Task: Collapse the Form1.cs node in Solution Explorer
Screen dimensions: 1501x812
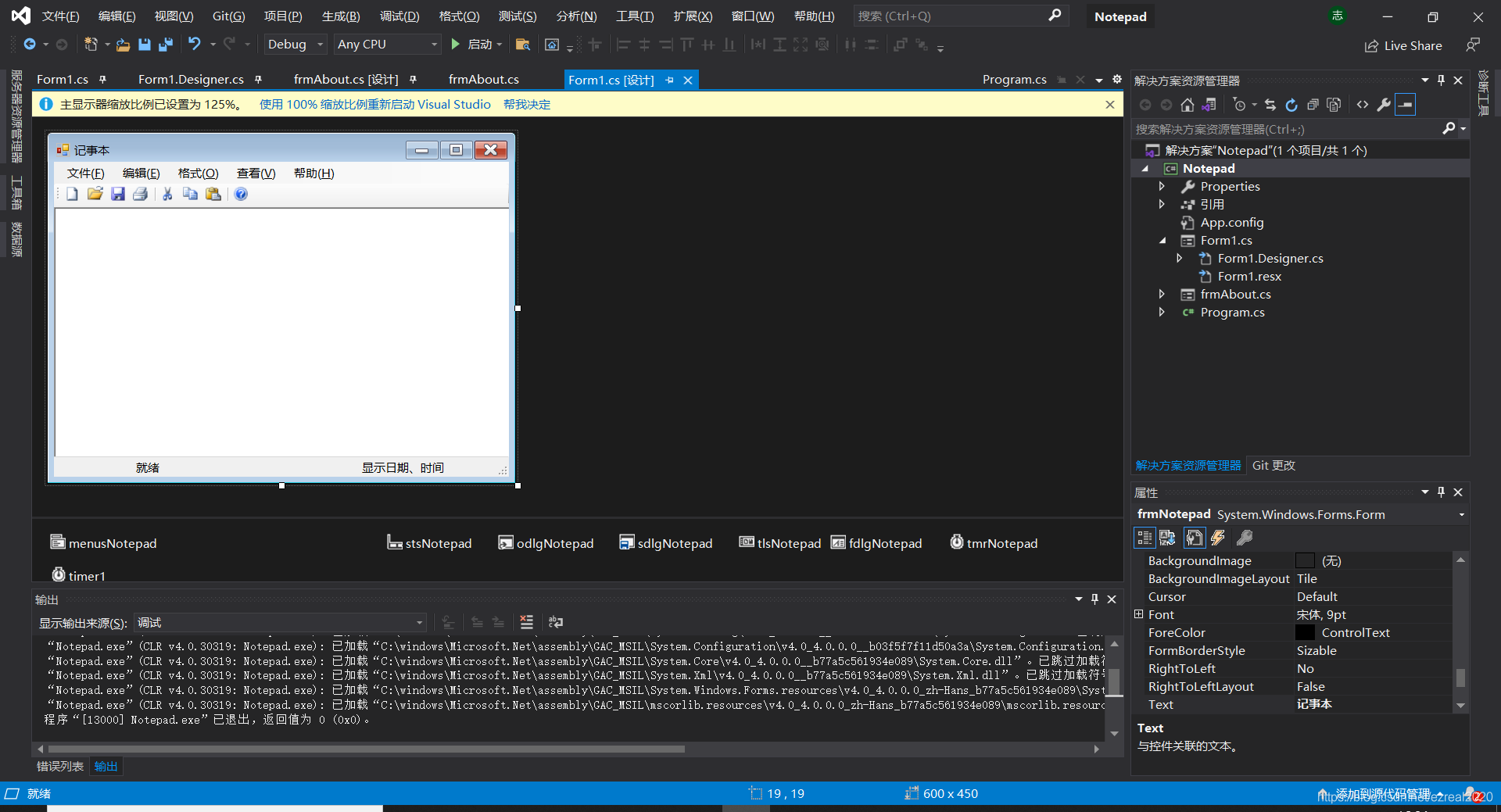Action: click(x=1162, y=241)
